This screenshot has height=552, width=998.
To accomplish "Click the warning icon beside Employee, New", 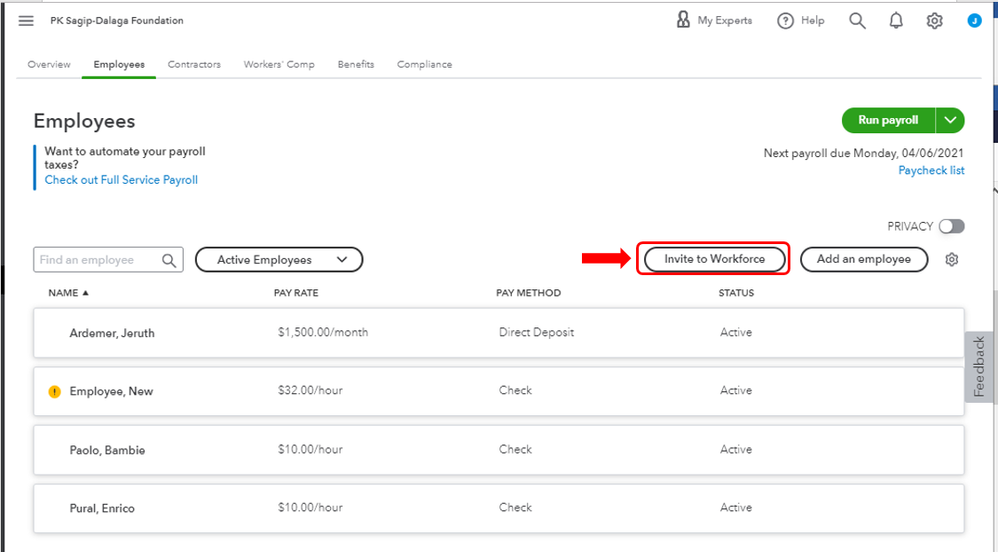I will (x=55, y=391).
